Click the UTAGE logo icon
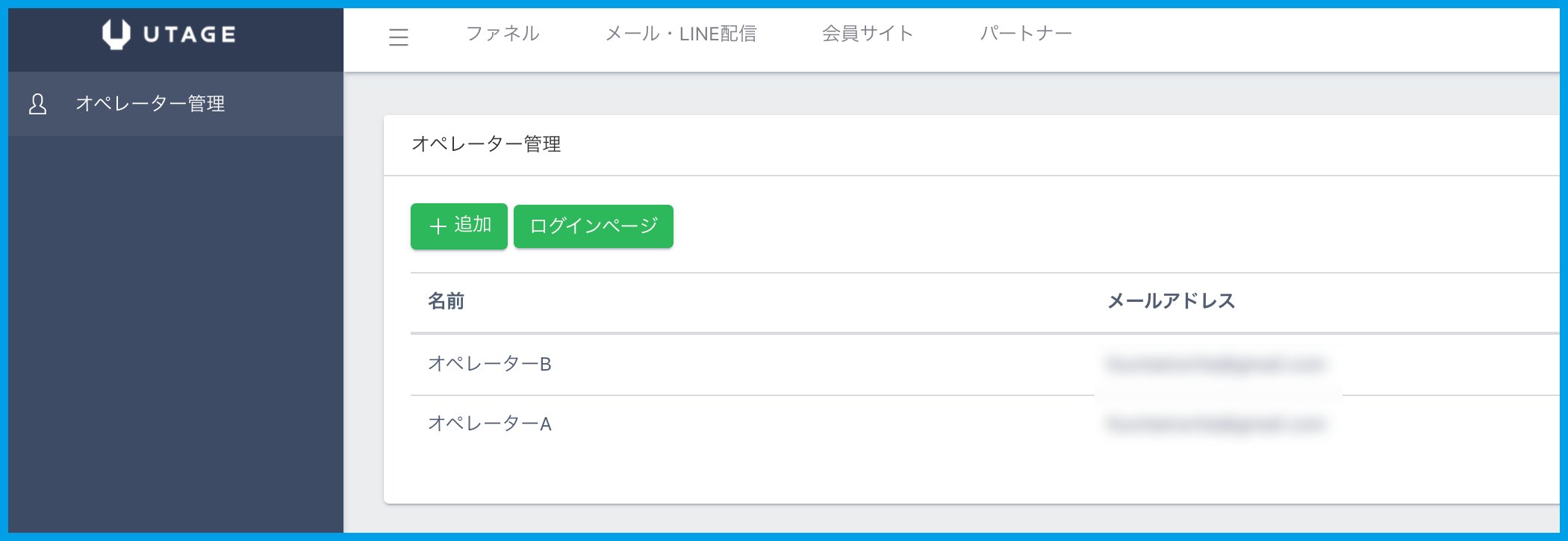 coord(167,33)
